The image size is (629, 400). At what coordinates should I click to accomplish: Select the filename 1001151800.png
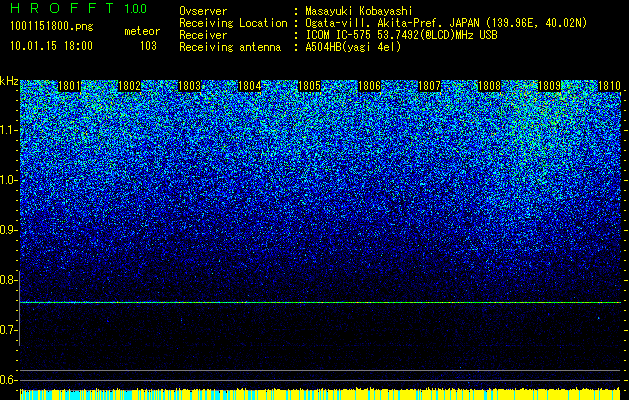[x=52, y=27]
